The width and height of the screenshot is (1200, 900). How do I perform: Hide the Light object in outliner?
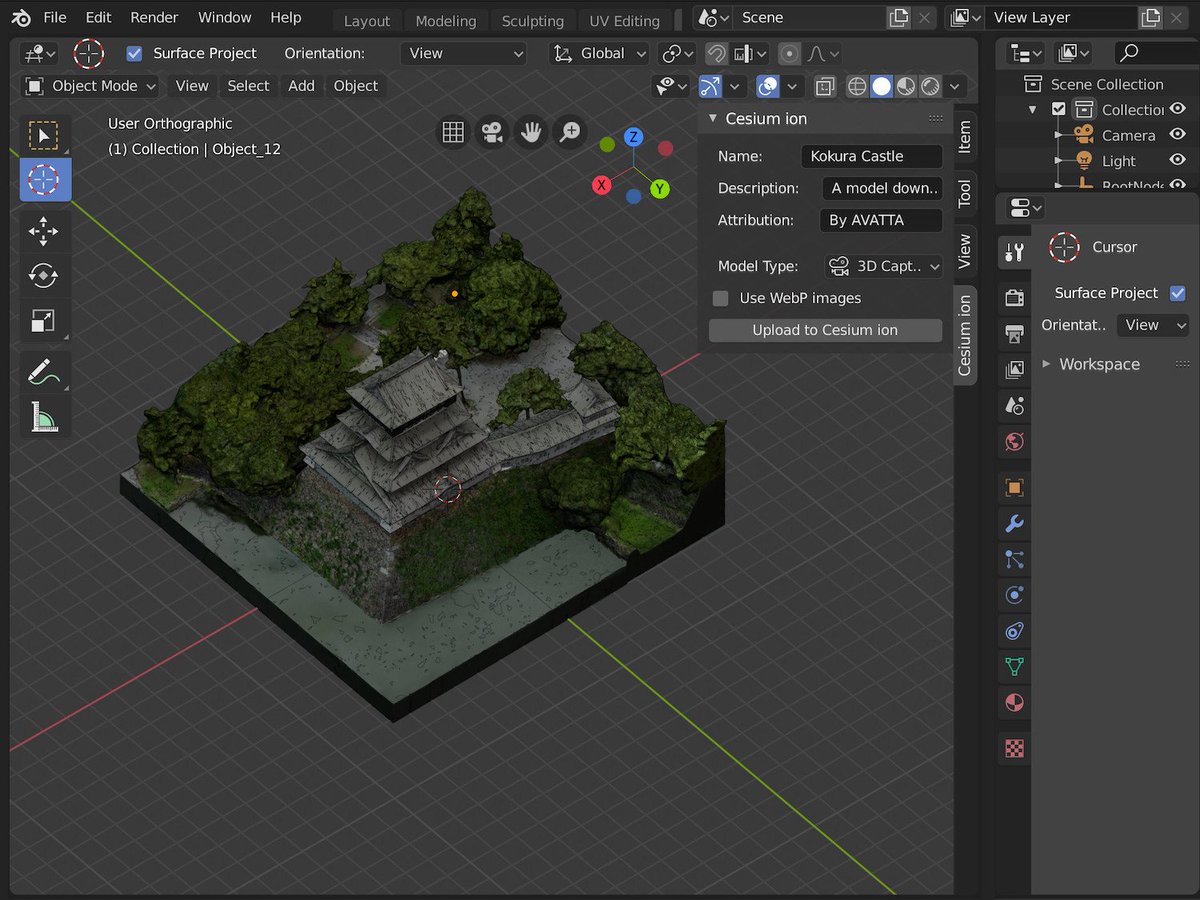[x=1178, y=160]
